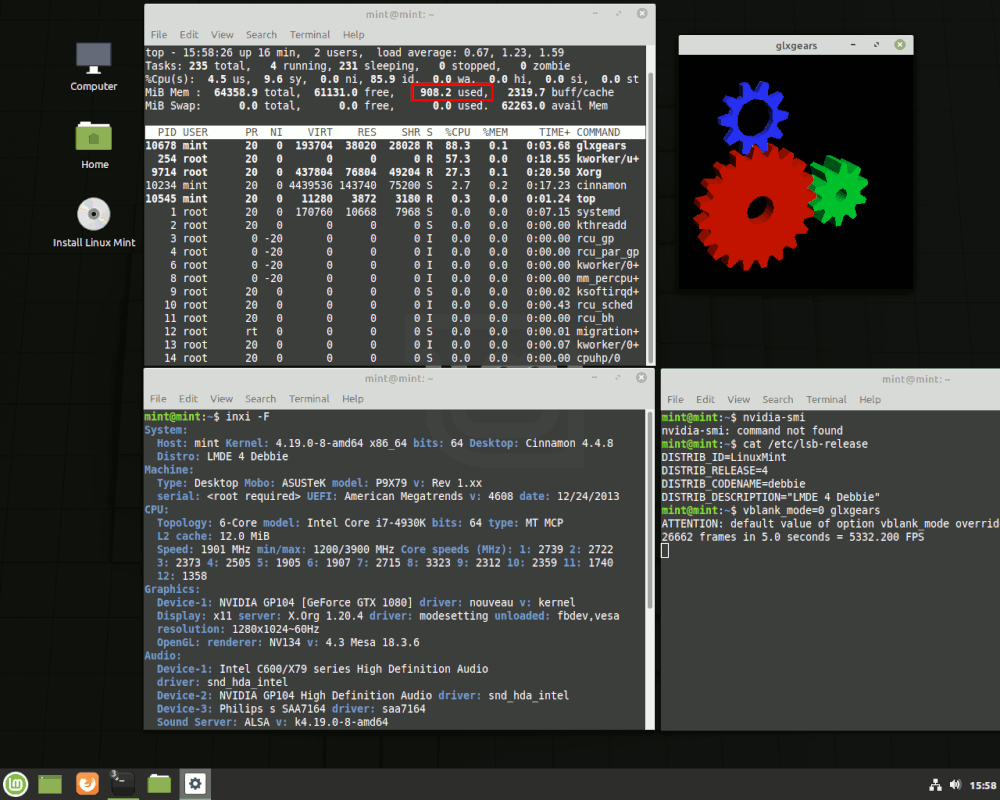Open Edit menu in nvidia-smi terminal

(x=705, y=399)
